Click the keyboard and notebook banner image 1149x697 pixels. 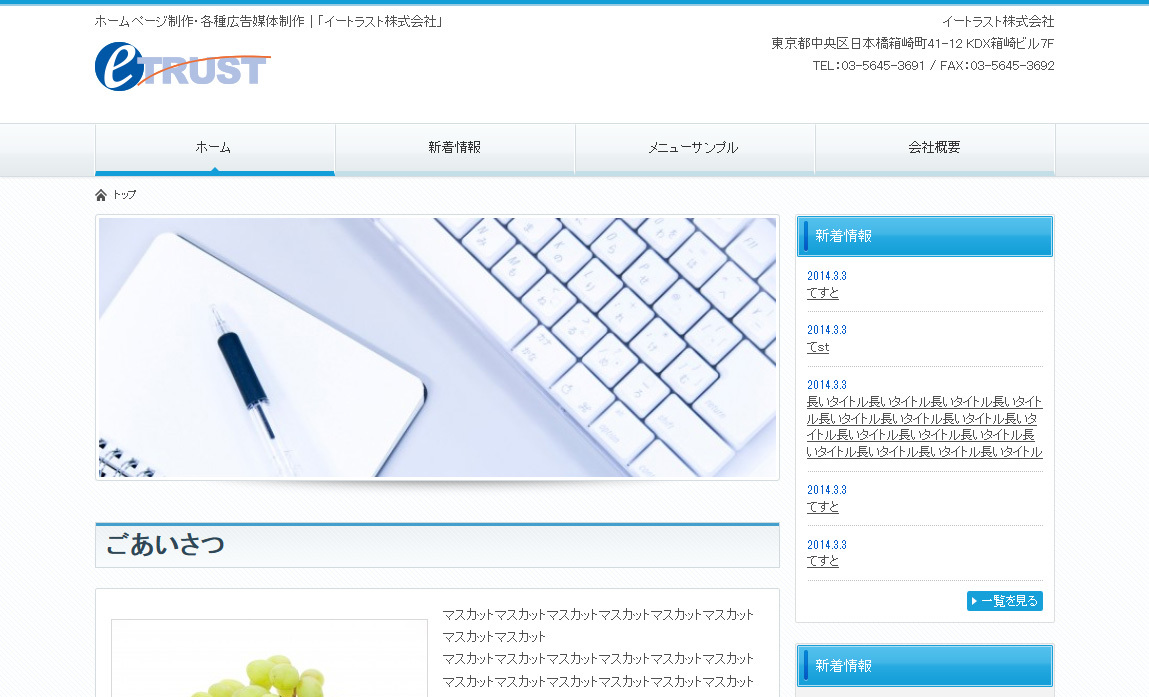click(x=437, y=347)
